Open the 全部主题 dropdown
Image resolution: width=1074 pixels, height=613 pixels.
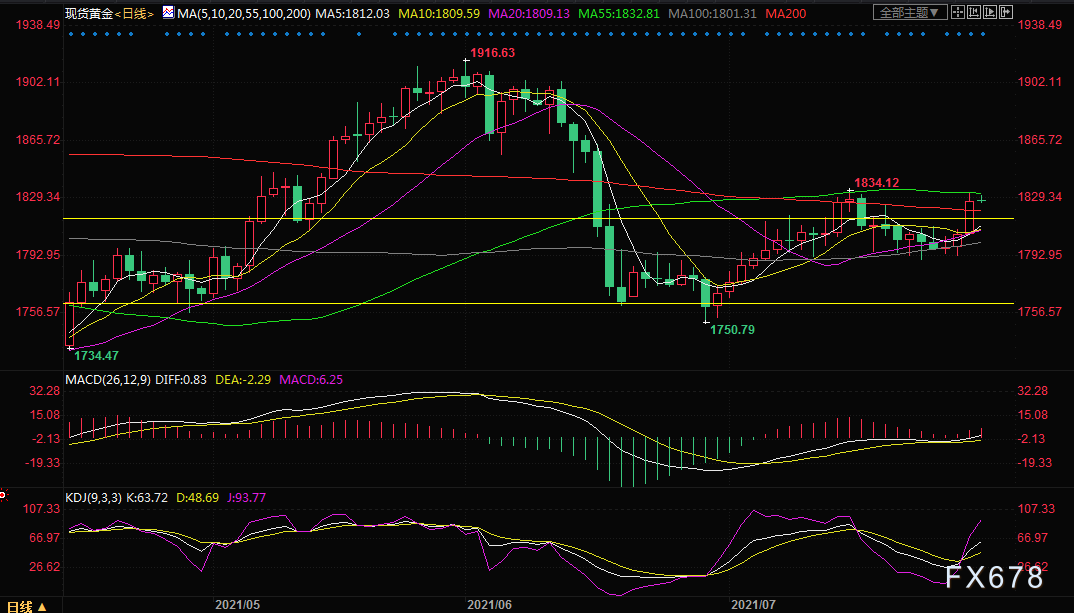click(910, 12)
